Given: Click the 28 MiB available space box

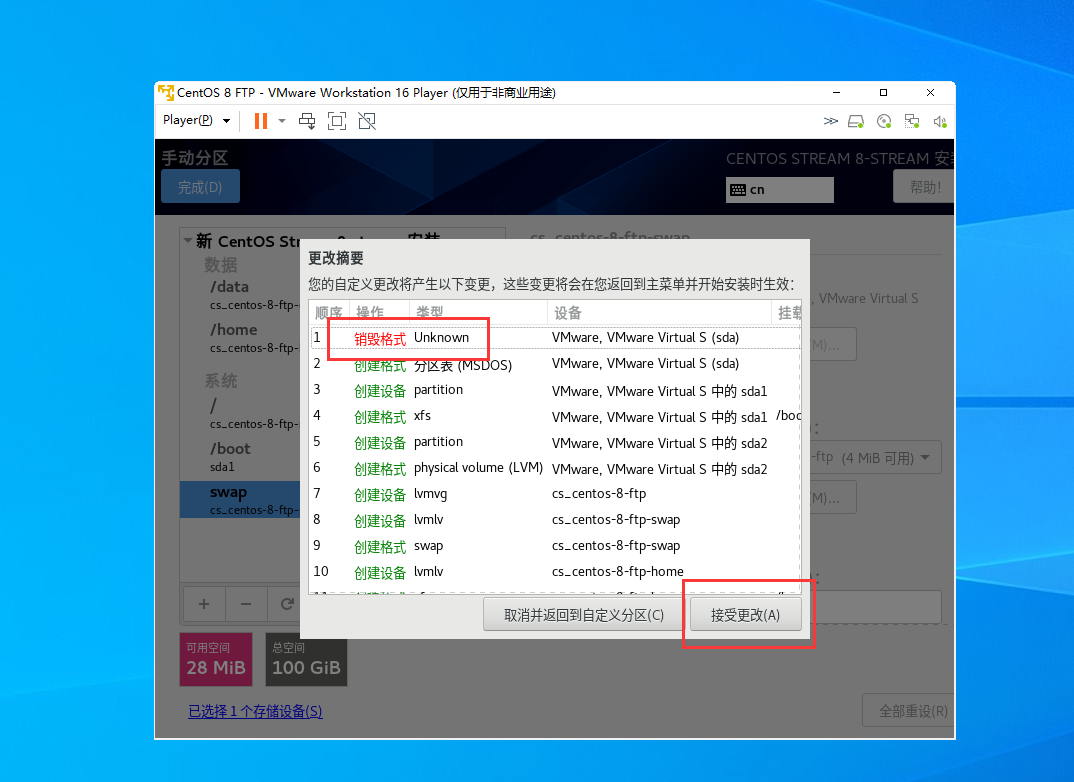Looking at the screenshot, I should [x=216, y=659].
